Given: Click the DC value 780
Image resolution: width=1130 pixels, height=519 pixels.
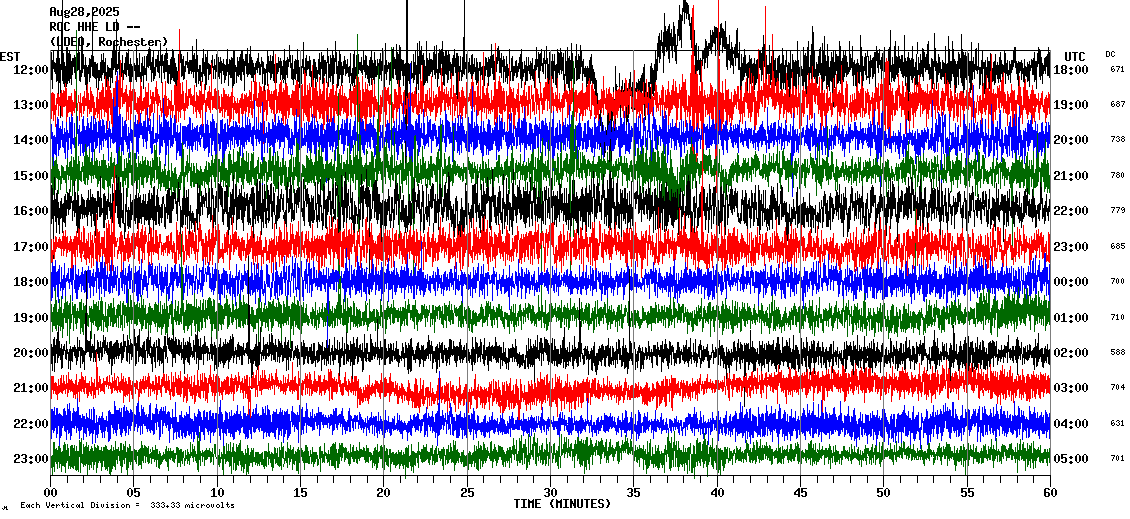Looking at the screenshot, I should coord(1117,176).
